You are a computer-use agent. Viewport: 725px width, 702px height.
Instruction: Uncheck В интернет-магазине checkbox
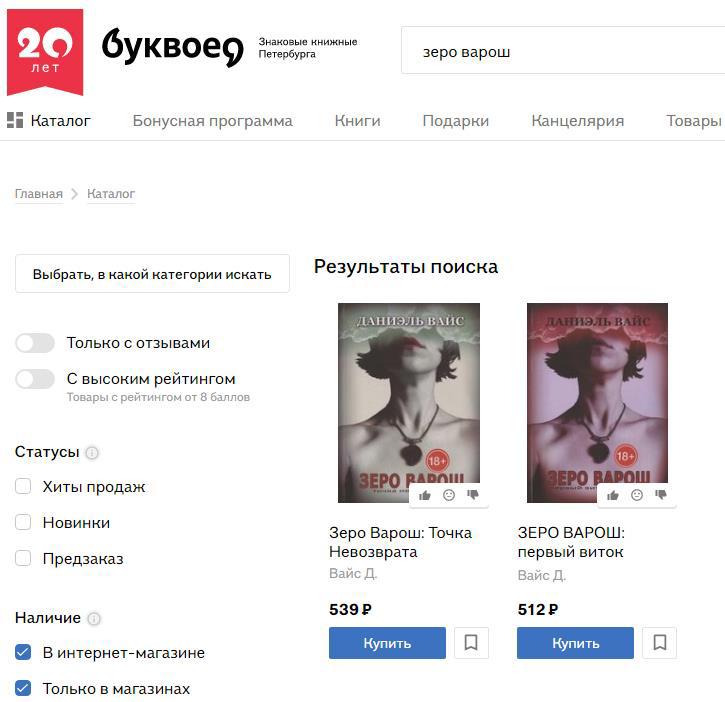[23, 652]
